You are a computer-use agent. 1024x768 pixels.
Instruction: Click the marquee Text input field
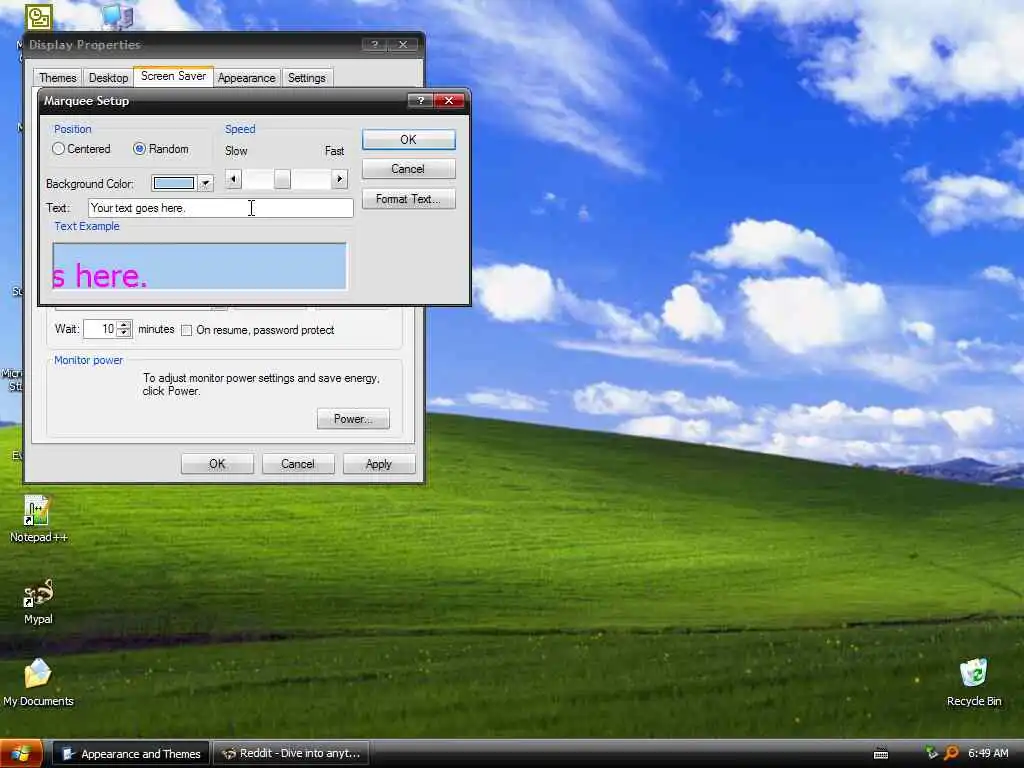pyautogui.click(x=221, y=208)
